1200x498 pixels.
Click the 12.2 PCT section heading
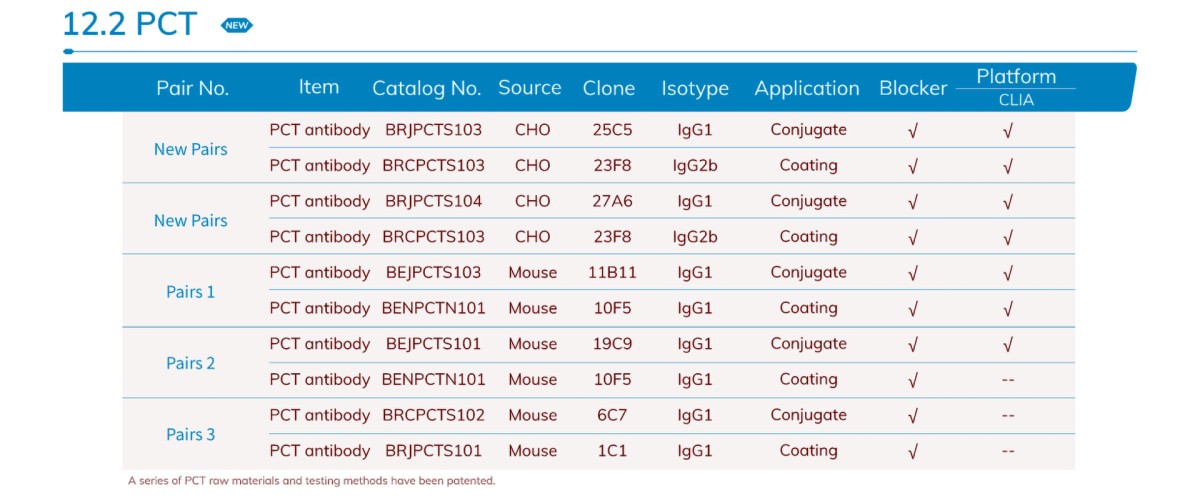pos(130,24)
